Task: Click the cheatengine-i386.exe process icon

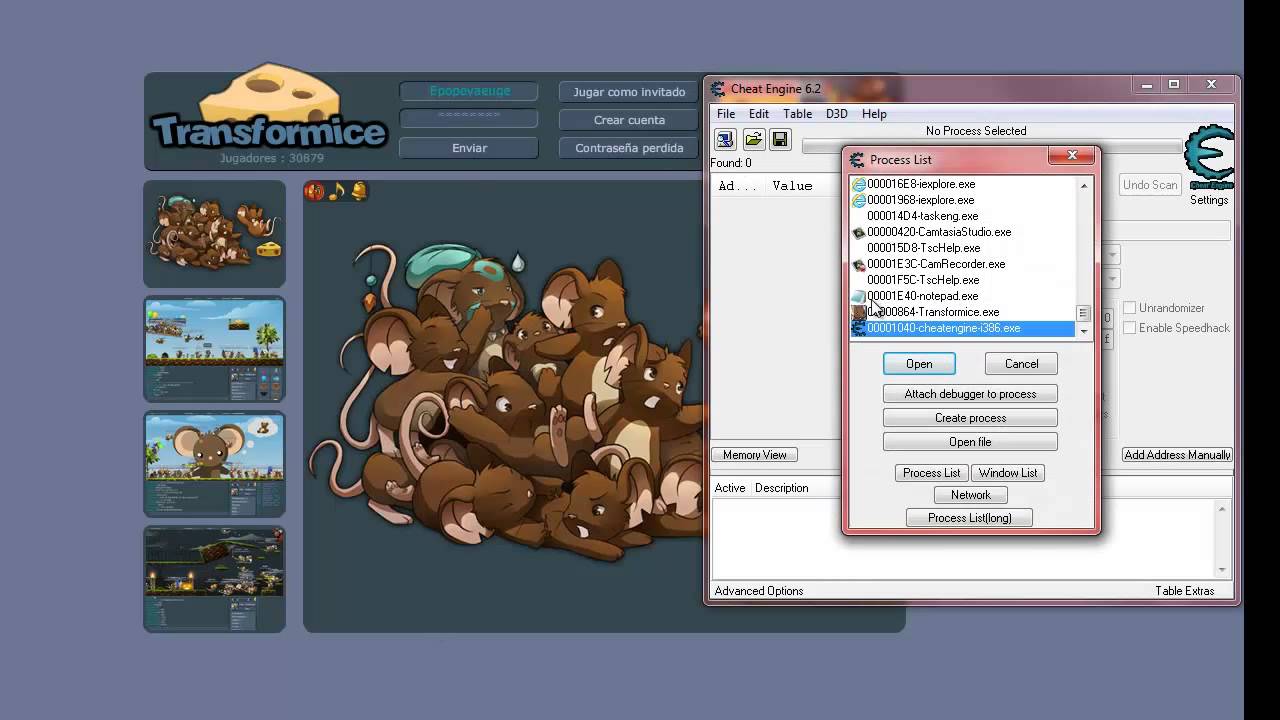Action: [858, 328]
